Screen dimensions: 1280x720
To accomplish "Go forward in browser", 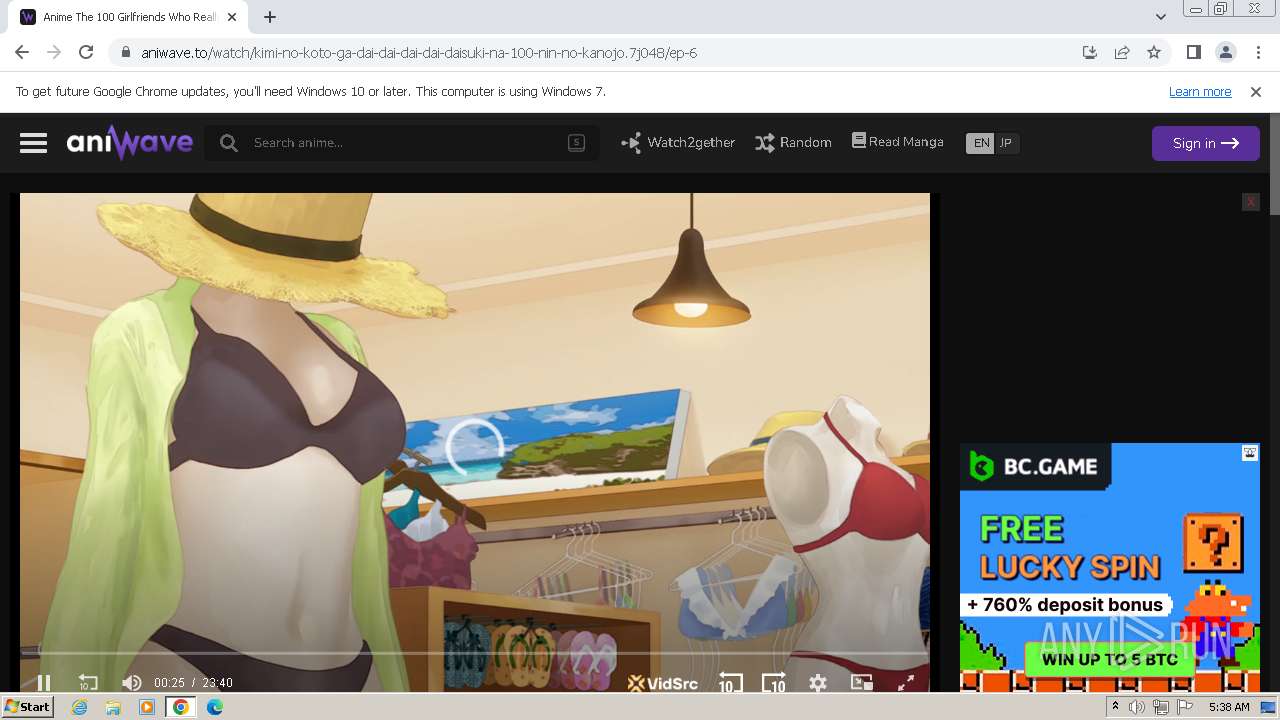I will pyautogui.click(x=54, y=52).
